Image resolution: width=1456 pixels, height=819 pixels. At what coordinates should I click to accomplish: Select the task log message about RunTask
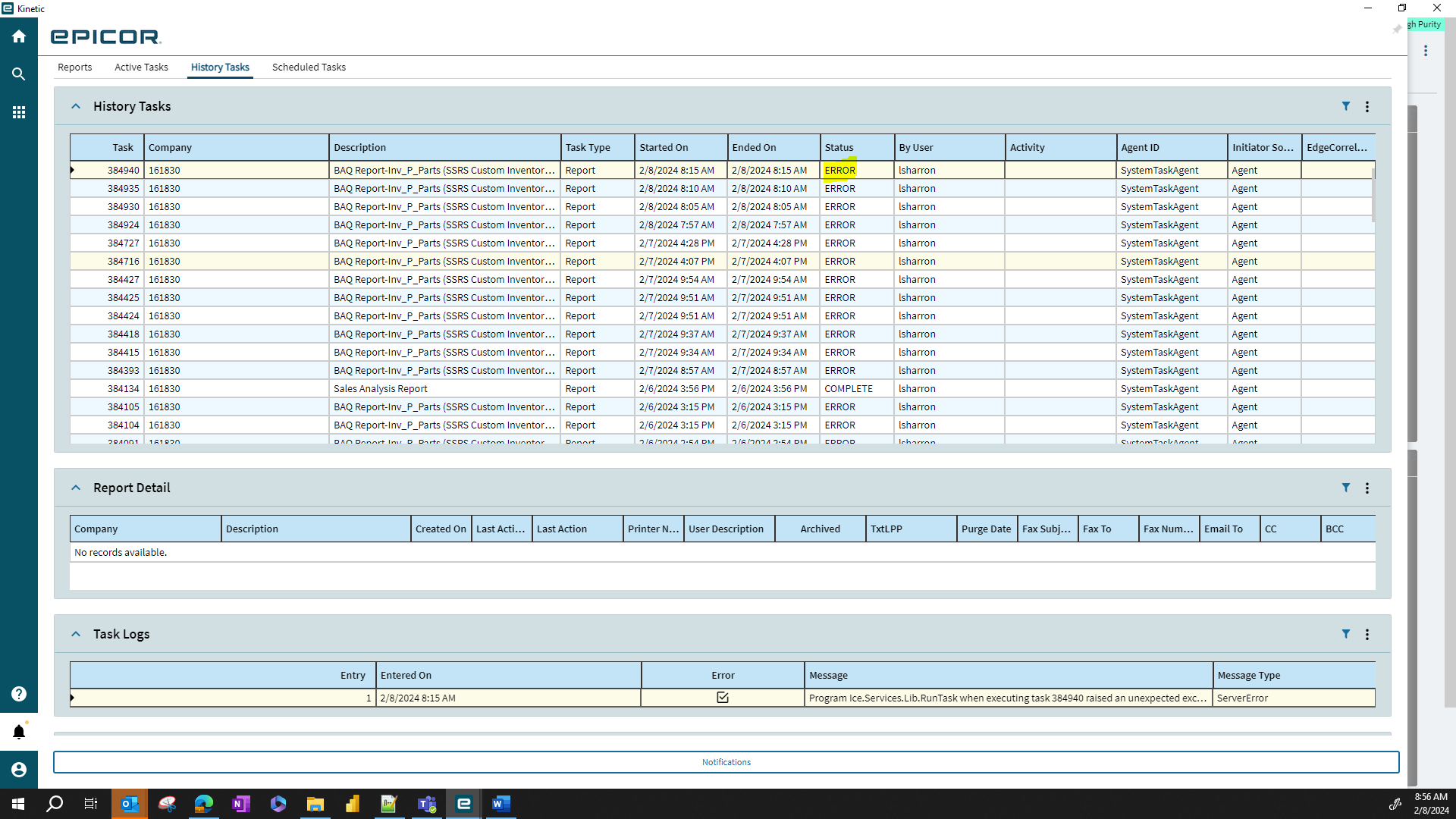click(x=1008, y=698)
